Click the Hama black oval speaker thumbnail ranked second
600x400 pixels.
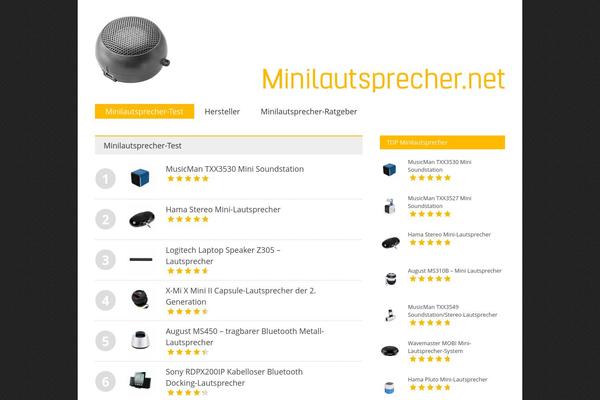142,219
